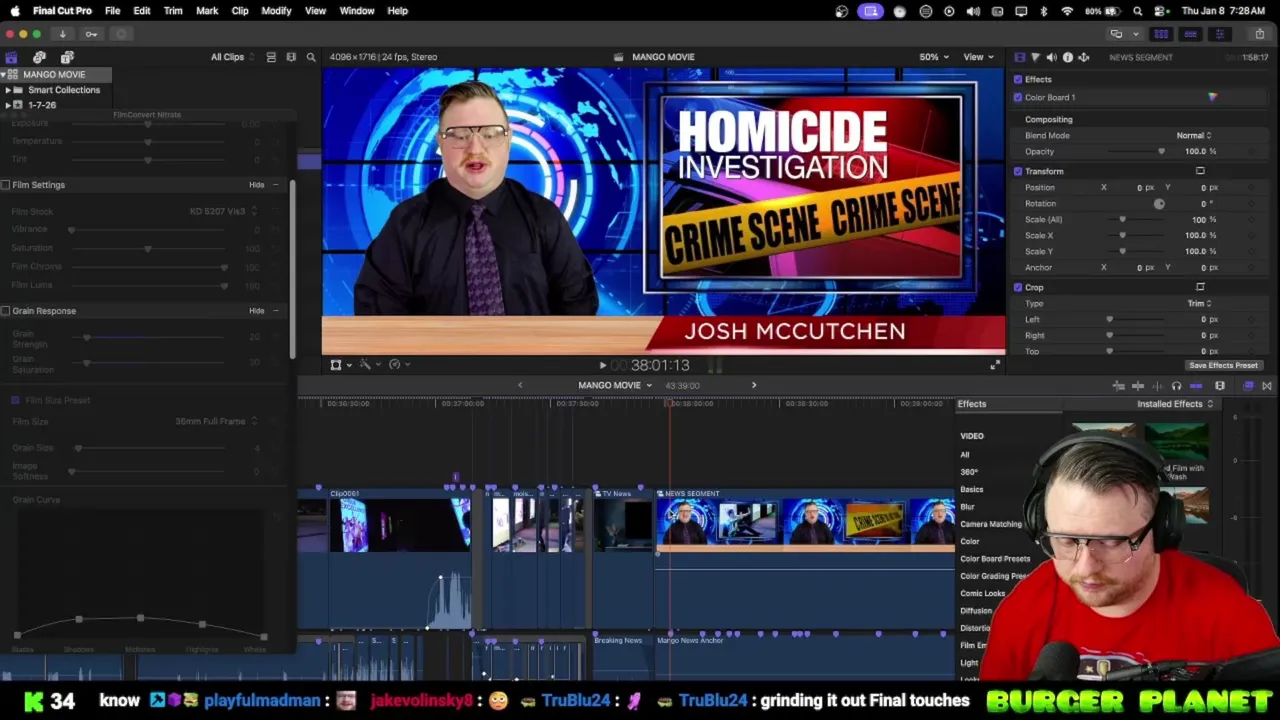
Task: Activate the Crop on-screen controls icon
Action: [1200, 287]
